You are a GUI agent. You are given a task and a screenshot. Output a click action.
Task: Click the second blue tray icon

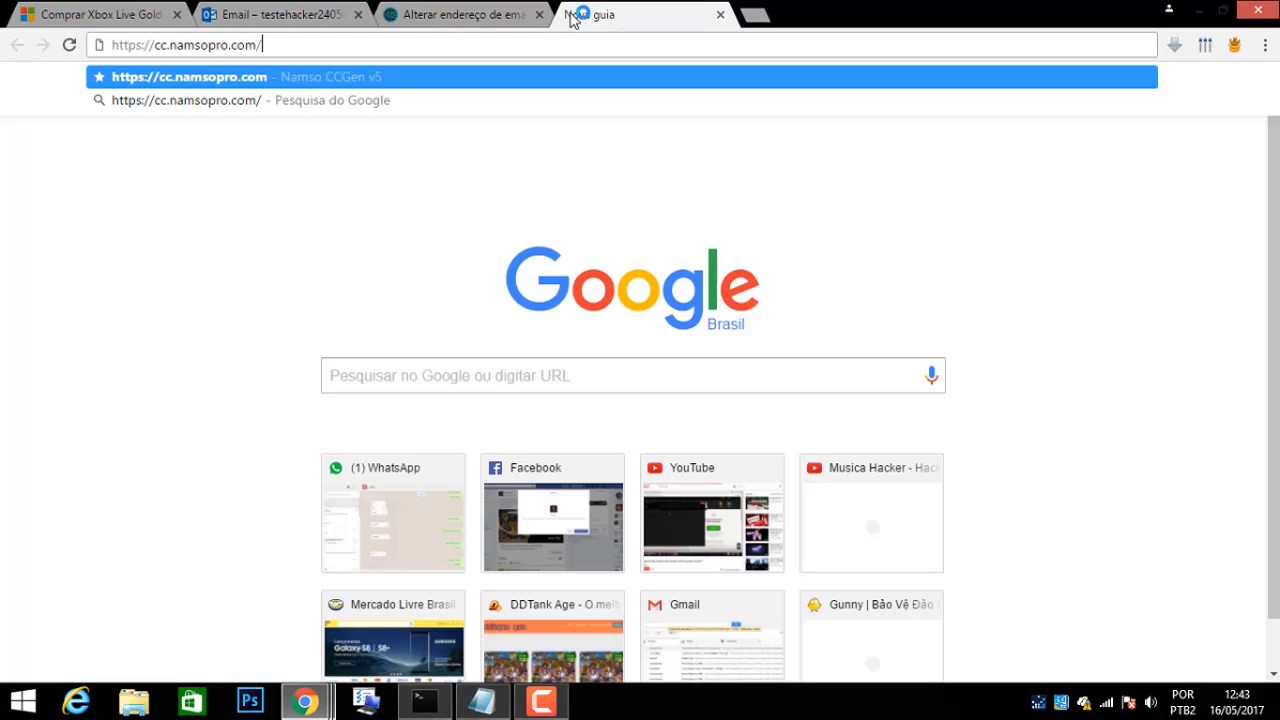[x=1061, y=702]
